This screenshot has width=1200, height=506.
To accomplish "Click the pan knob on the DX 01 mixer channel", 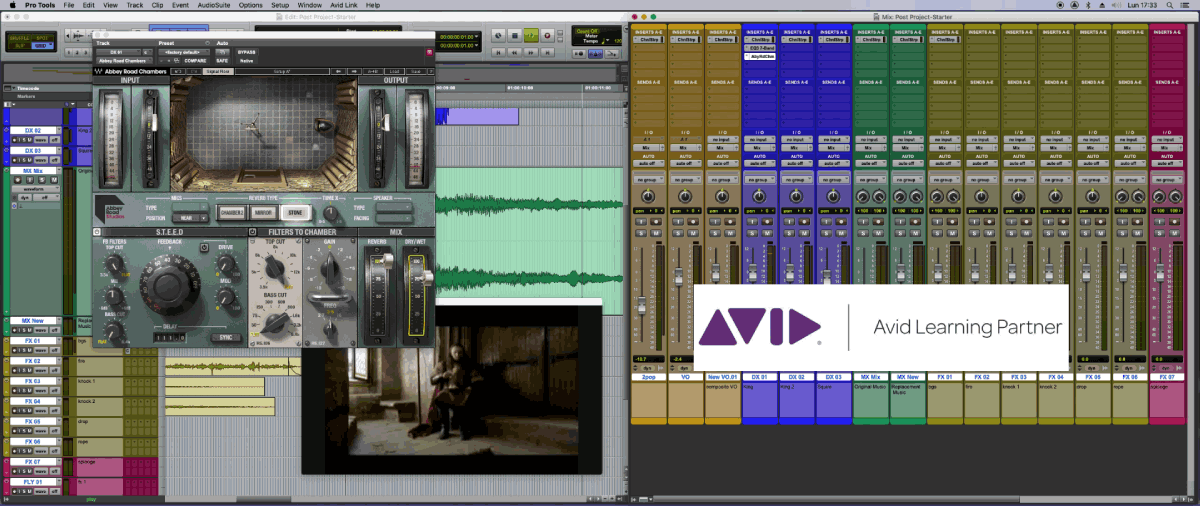I will click(x=760, y=199).
